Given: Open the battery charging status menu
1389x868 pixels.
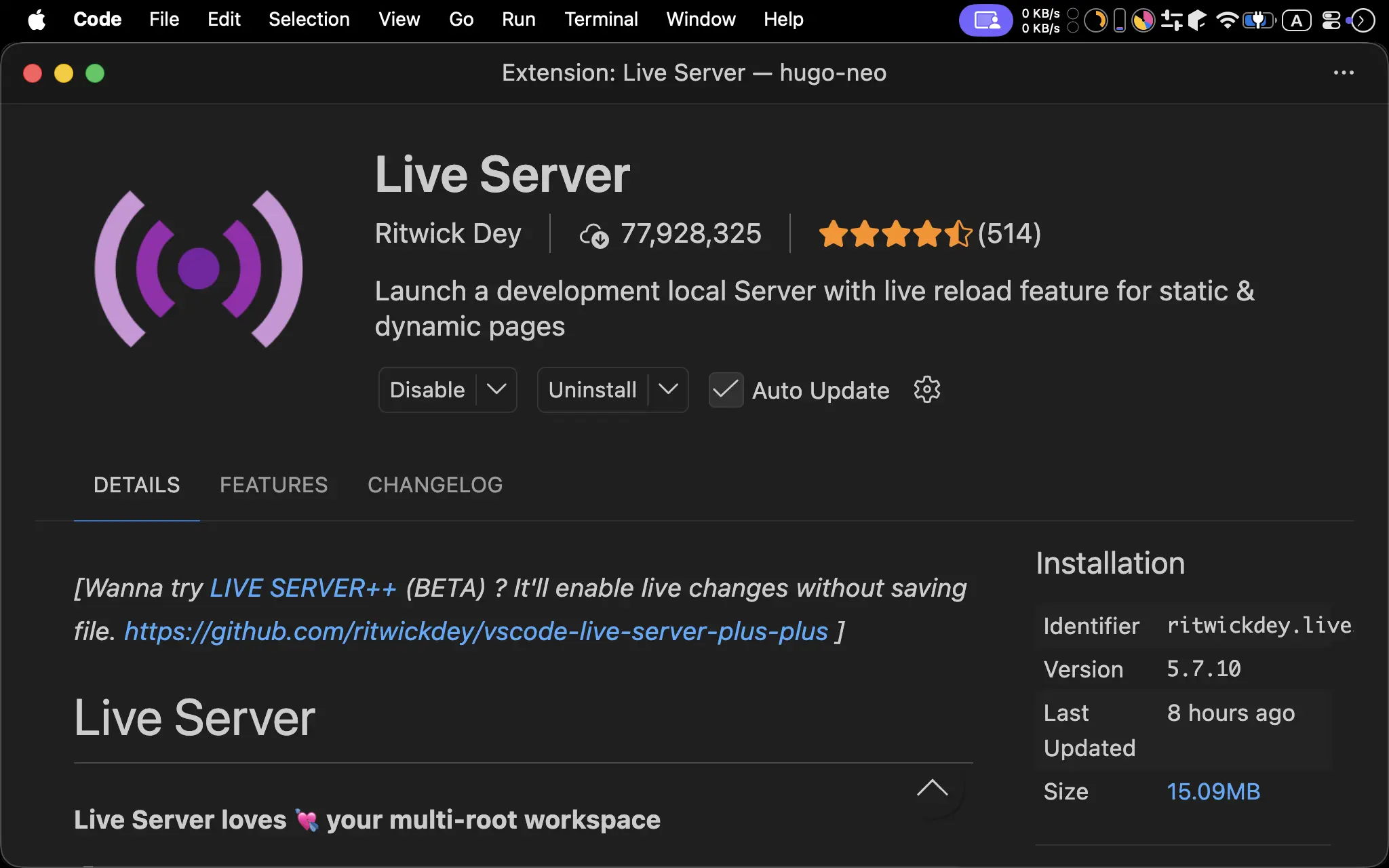Looking at the screenshot, I should 1259,20.
